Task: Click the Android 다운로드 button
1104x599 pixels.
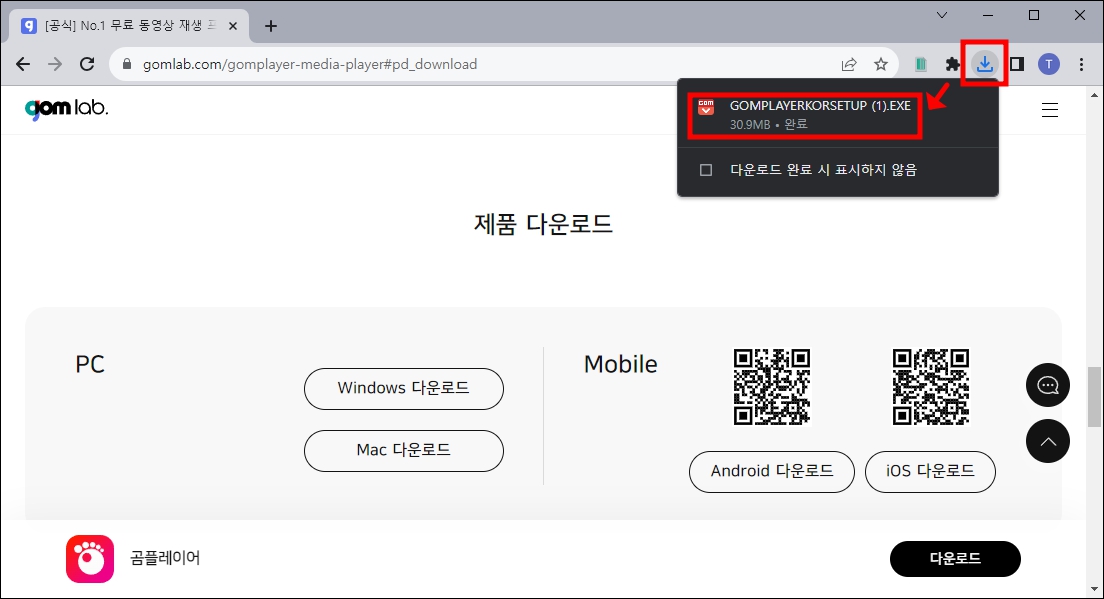Action: coord(772,472)
